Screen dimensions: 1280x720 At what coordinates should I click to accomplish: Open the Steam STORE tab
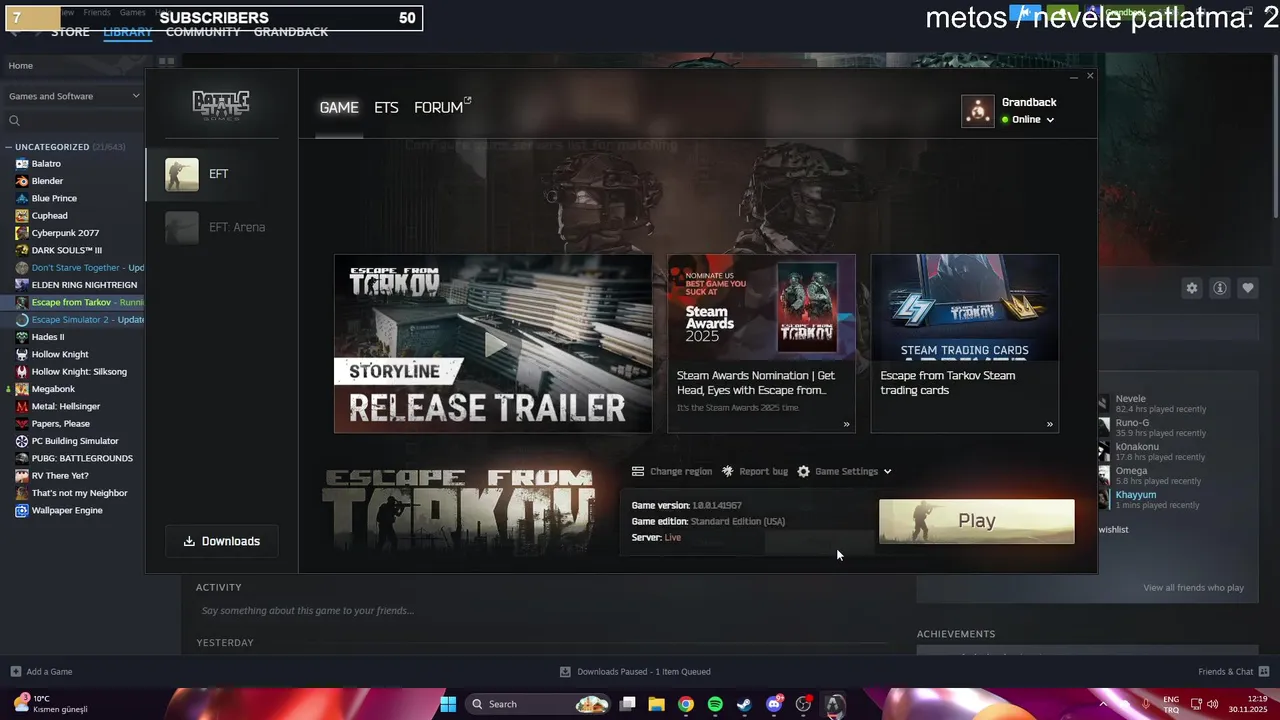pos(70,32)
